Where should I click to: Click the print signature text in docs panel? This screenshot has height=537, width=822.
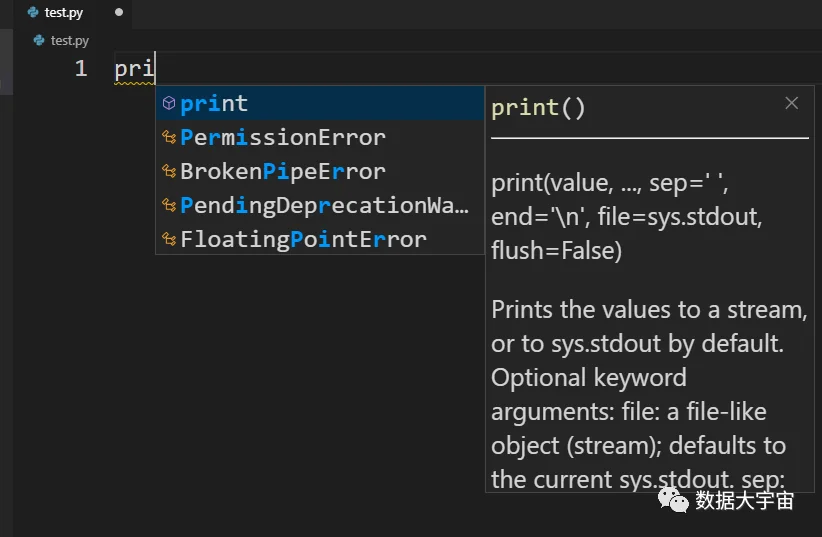click(x=626, y=217)
